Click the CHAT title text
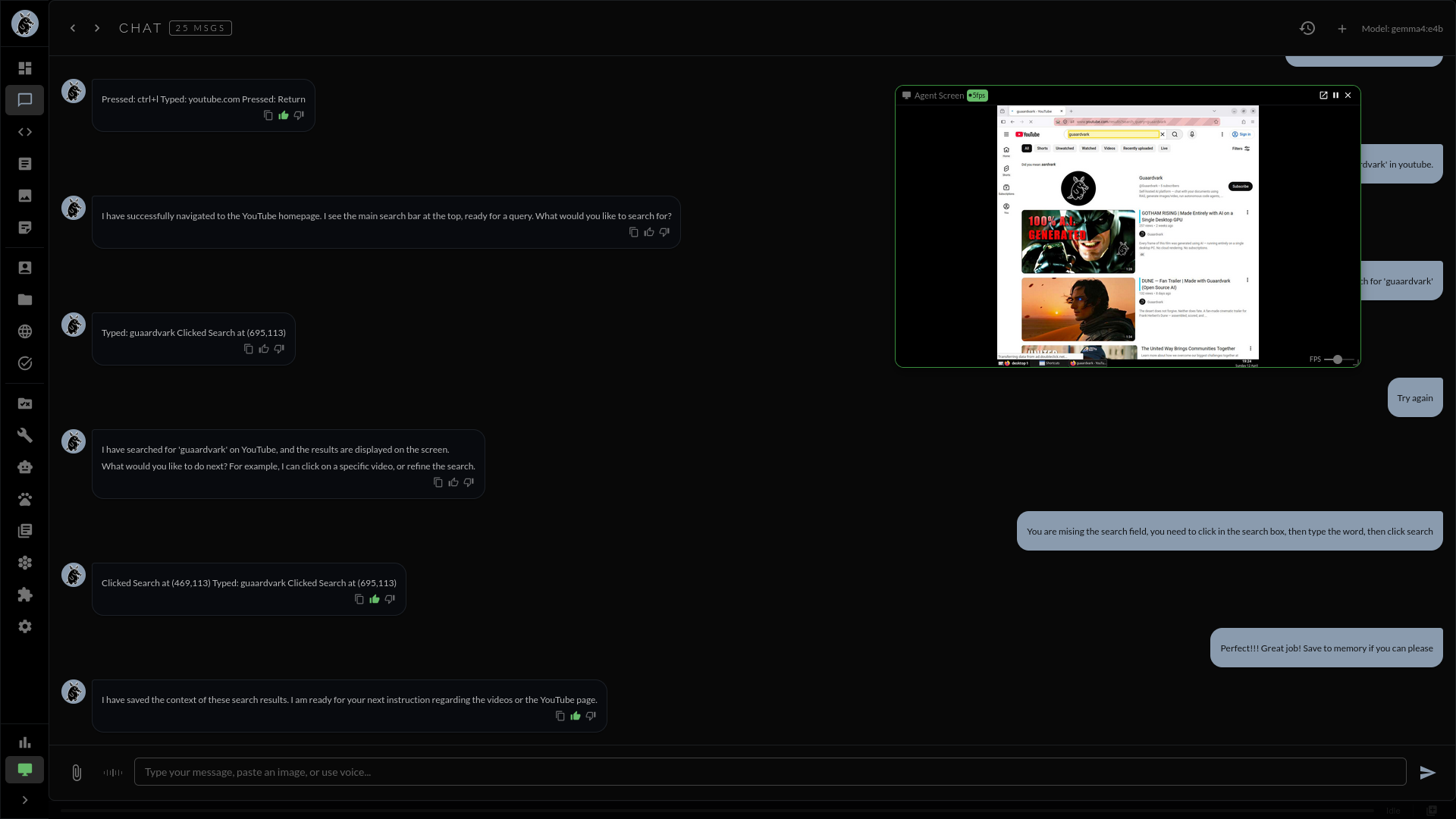This screenshot has height=819, width=1456. tap(140, 28)
